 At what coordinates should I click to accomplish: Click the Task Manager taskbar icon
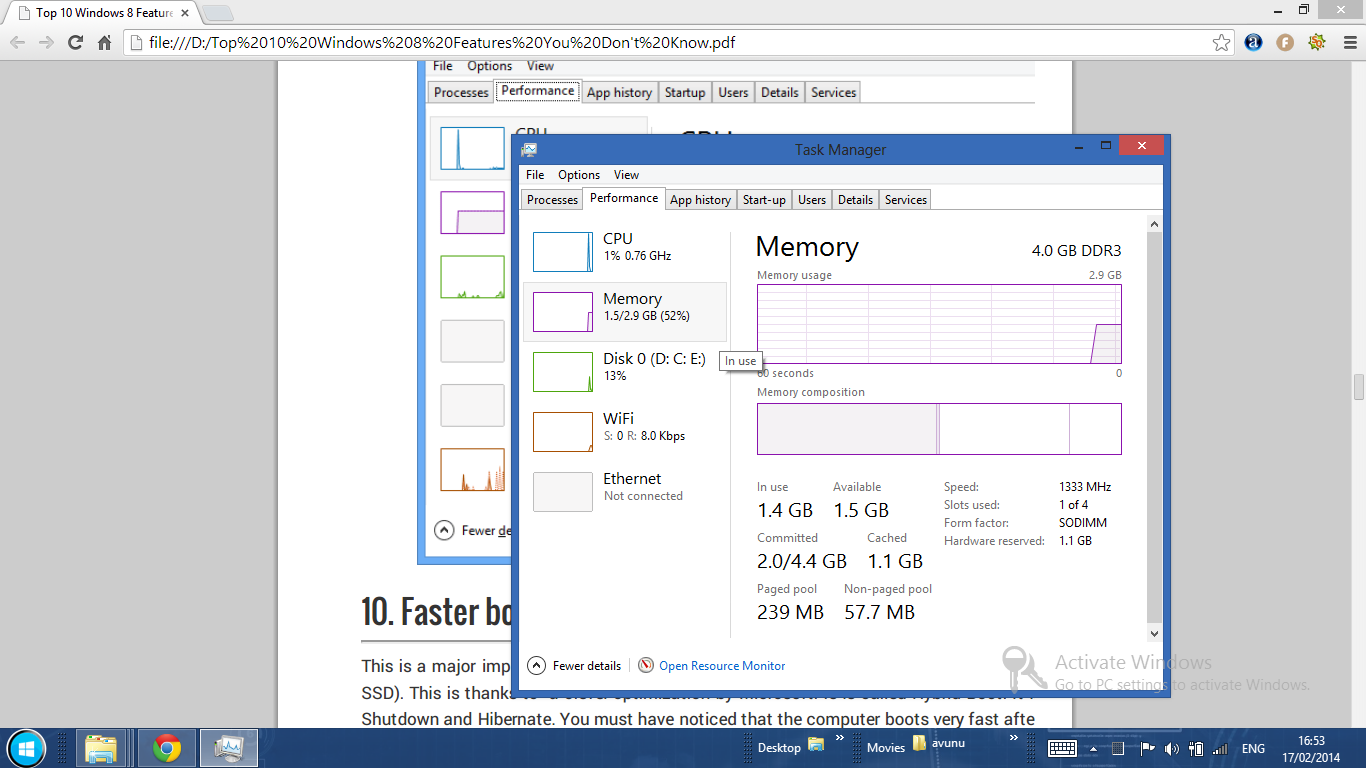click(x=230, y=748)
